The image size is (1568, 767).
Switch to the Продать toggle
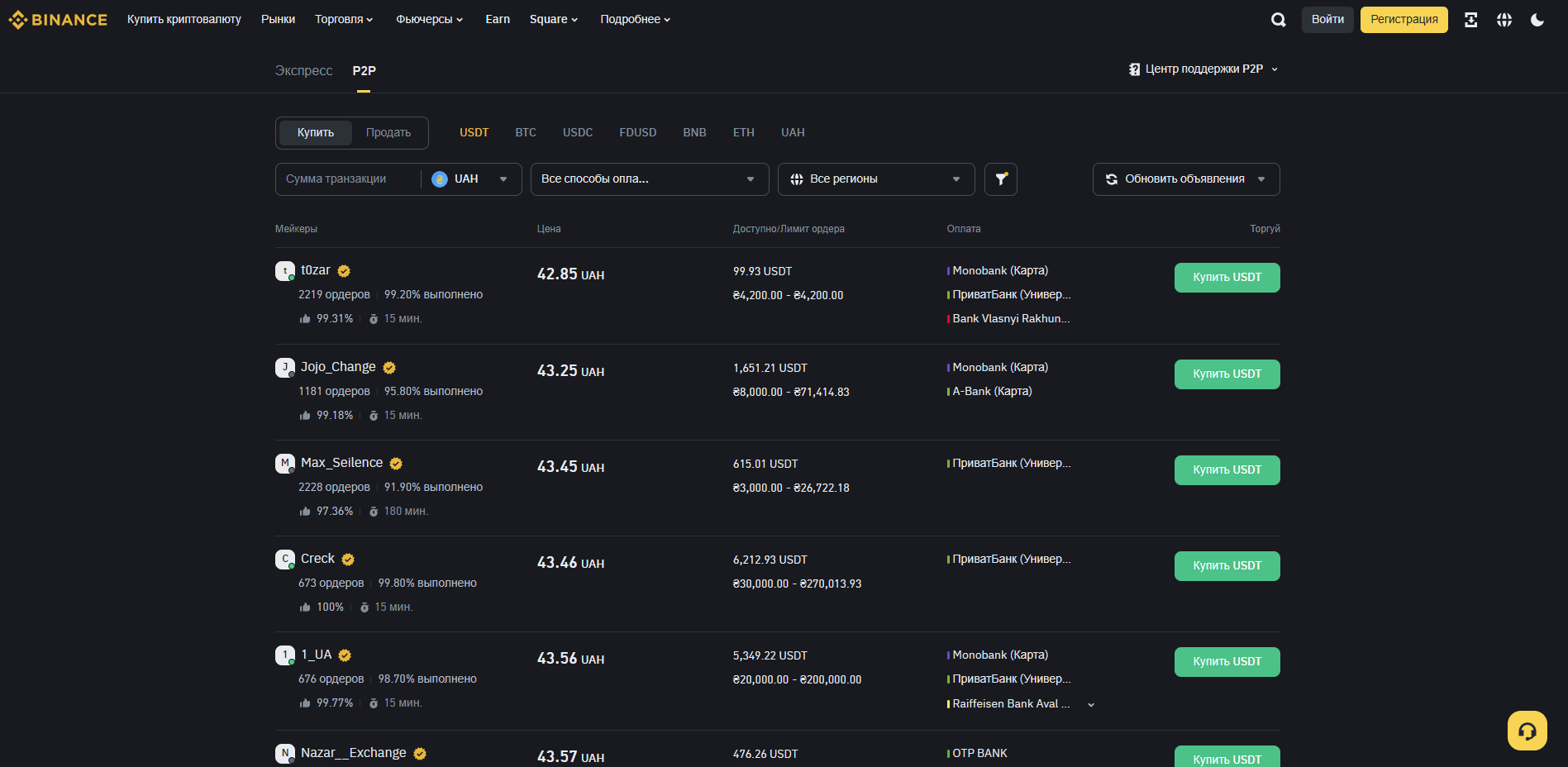[388, 132]
